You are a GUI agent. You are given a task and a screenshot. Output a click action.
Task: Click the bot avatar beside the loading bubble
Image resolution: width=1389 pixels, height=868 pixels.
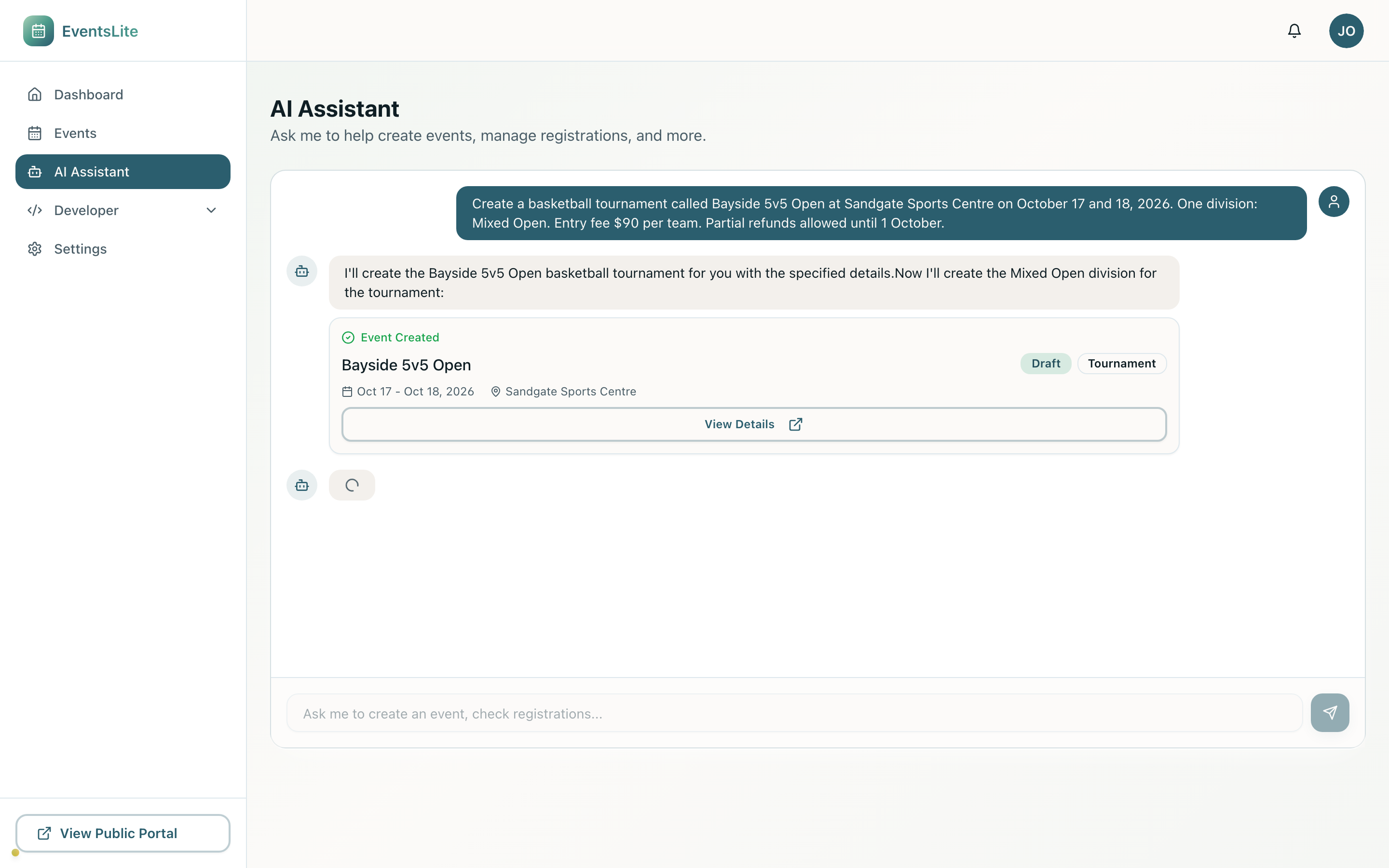pyautogui.click(x=302, y=485)
